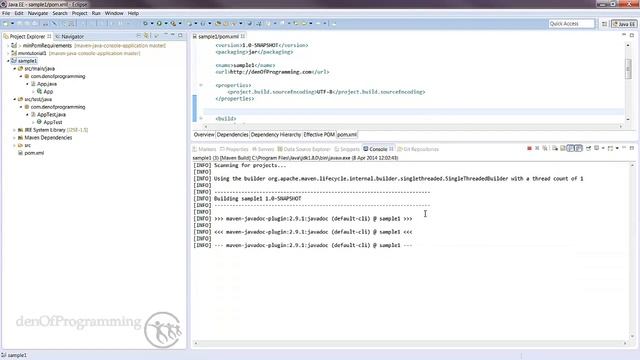Open the Window menu
The image size is (640, 360).
pyautogui.click(x=114, y=13)
